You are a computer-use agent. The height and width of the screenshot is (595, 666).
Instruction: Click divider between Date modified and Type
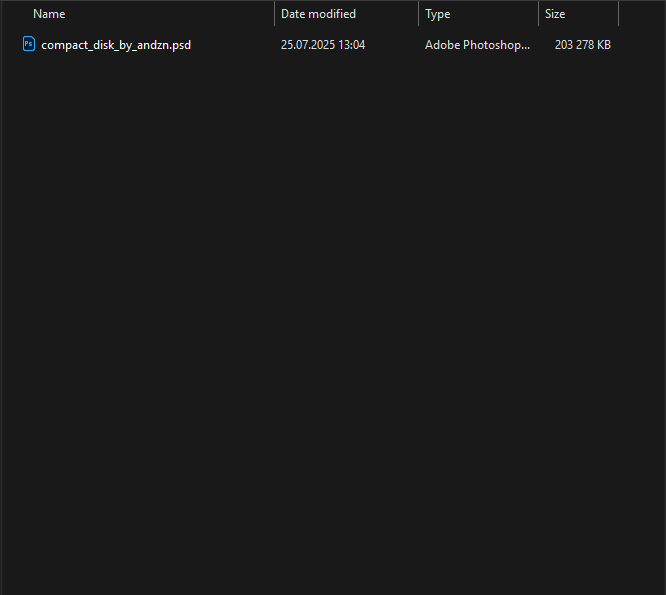(418, 14)
